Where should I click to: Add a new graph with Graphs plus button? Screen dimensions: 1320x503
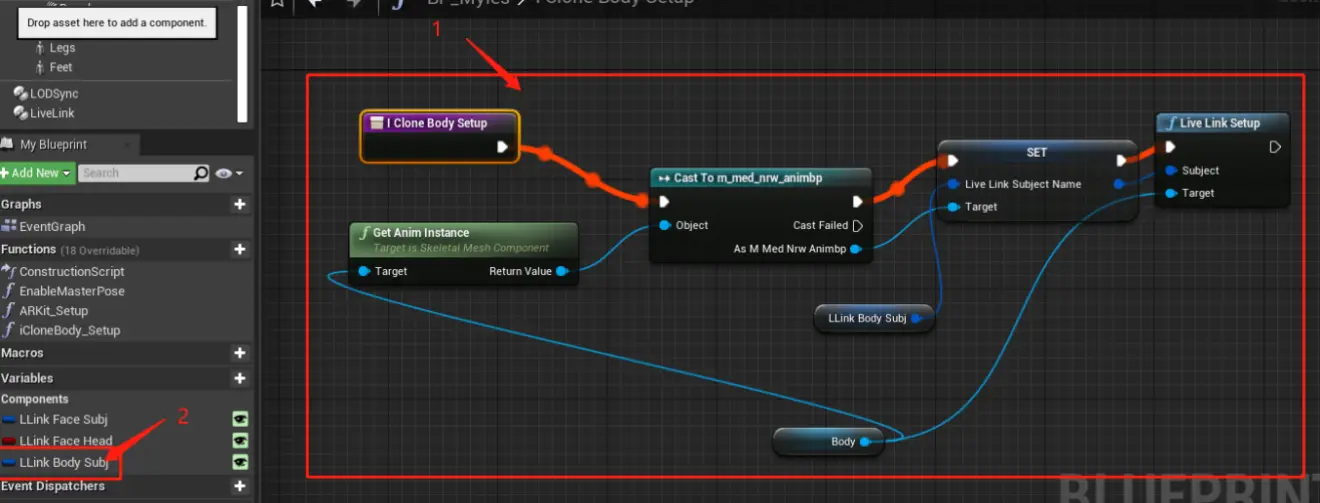(239, 204)
